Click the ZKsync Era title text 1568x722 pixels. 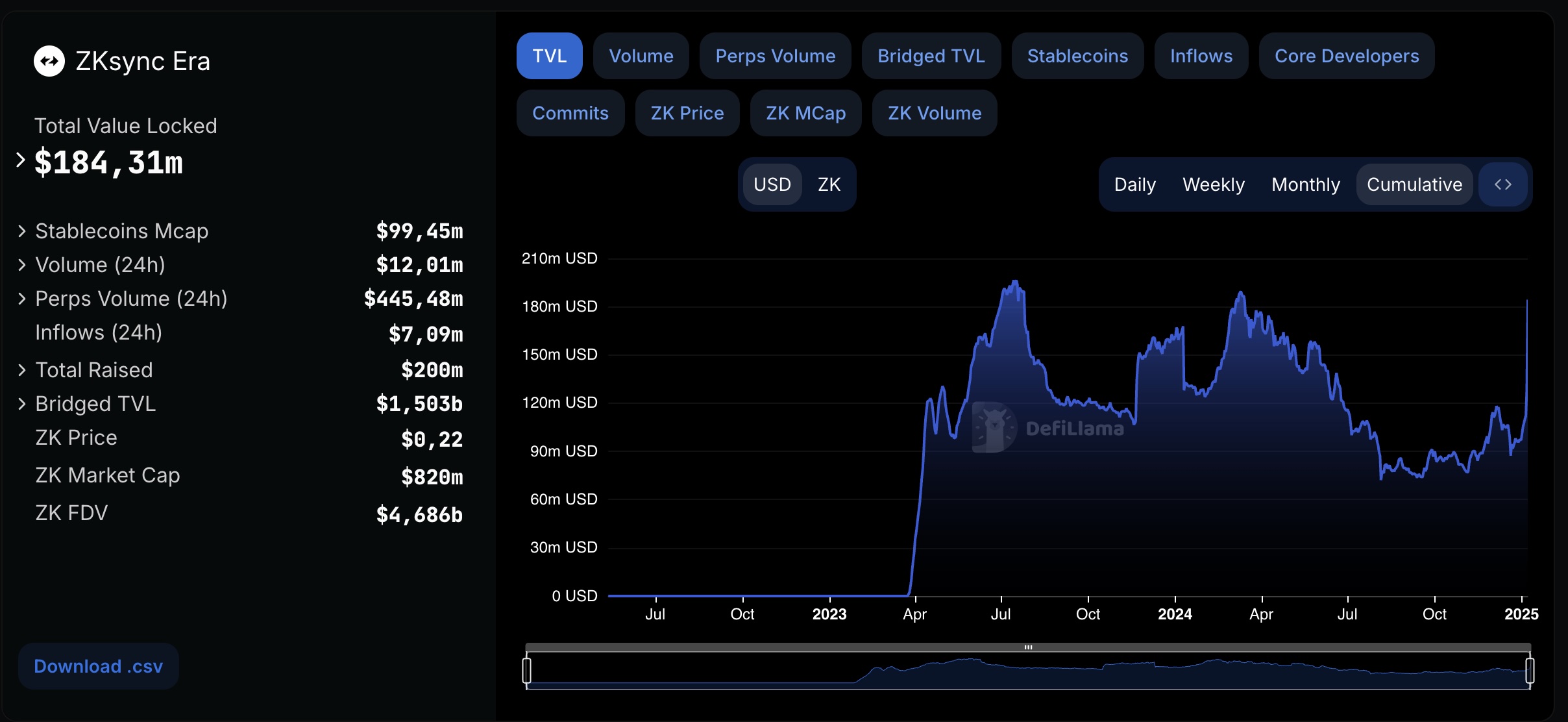click(143, 61)
